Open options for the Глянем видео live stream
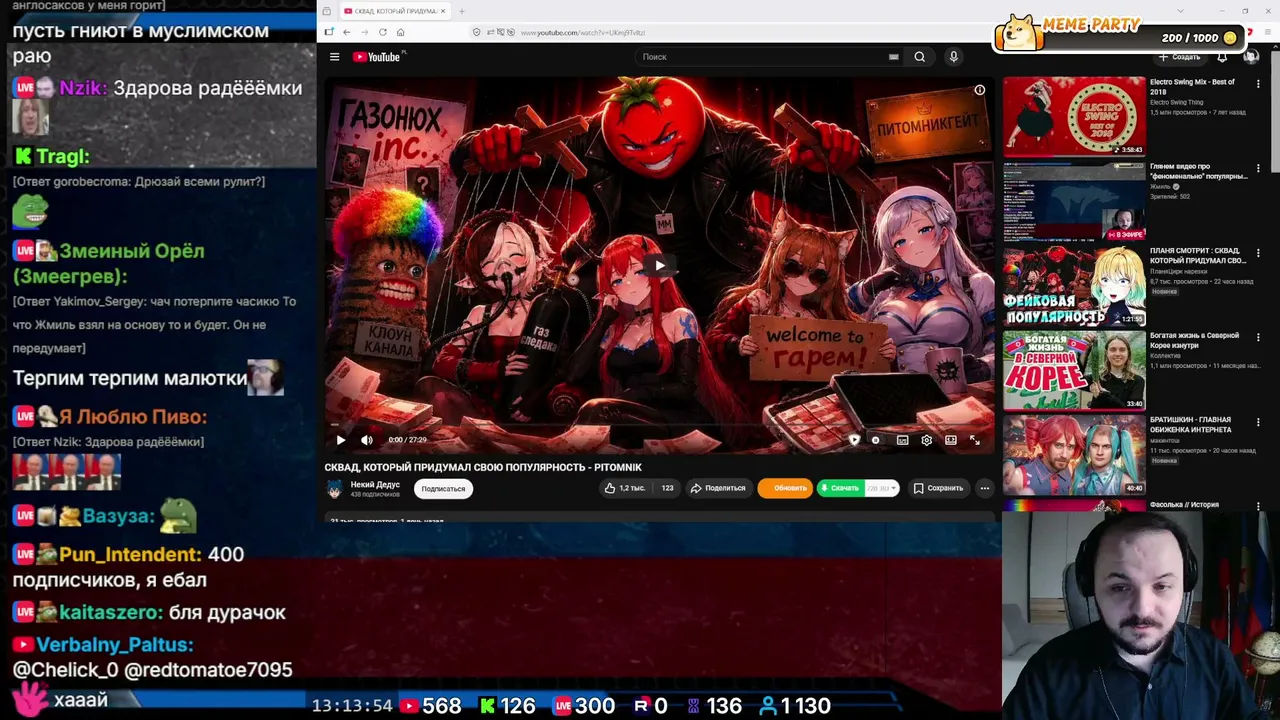 click(x=1258, y=168)
